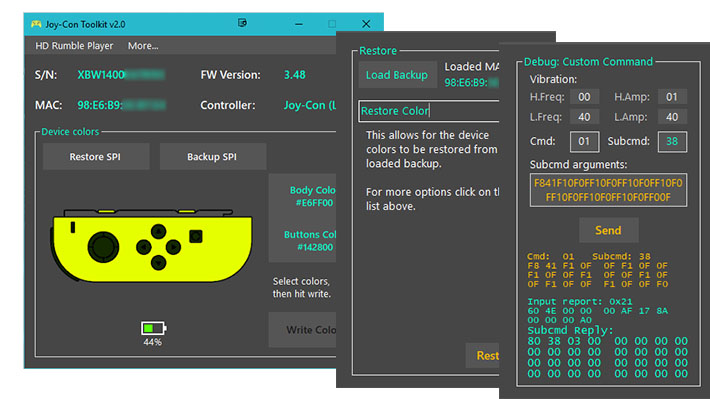The height and width of the screenshot is (399, 710).
Task: Open the More... menu
Action: click(x=143, y=46)
